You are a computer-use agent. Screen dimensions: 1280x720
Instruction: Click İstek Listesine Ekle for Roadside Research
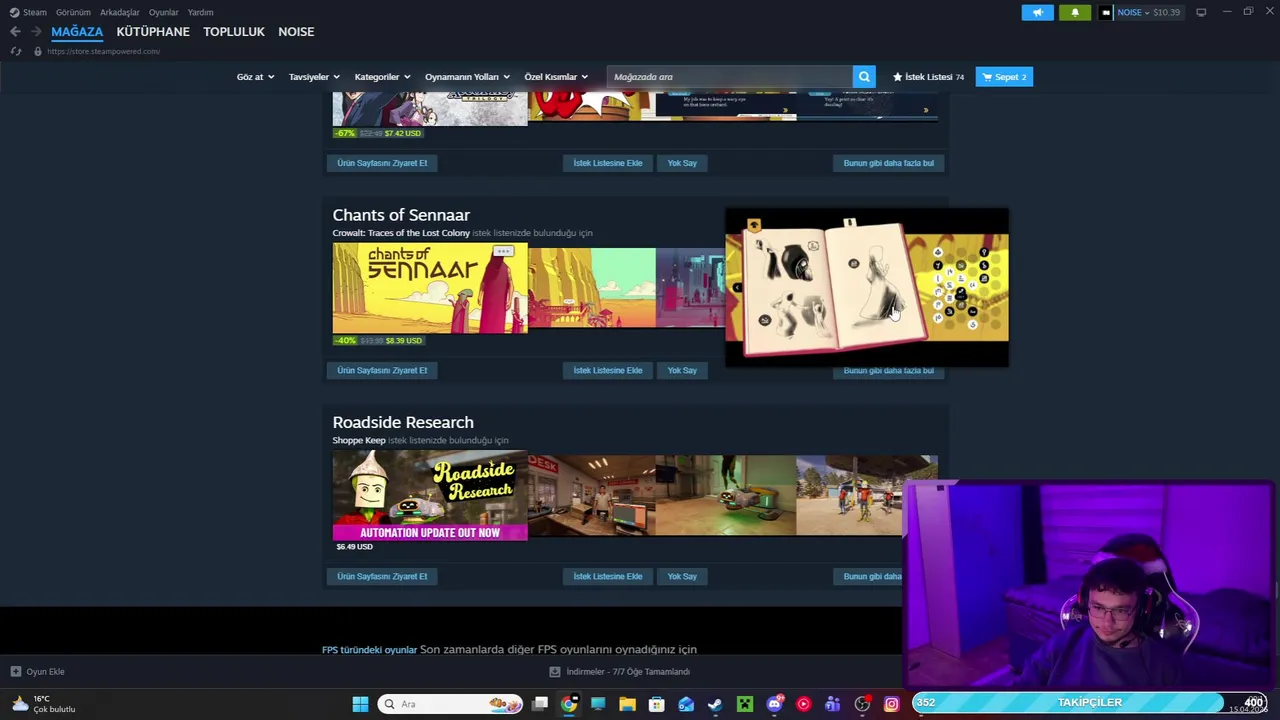[608, 576]
